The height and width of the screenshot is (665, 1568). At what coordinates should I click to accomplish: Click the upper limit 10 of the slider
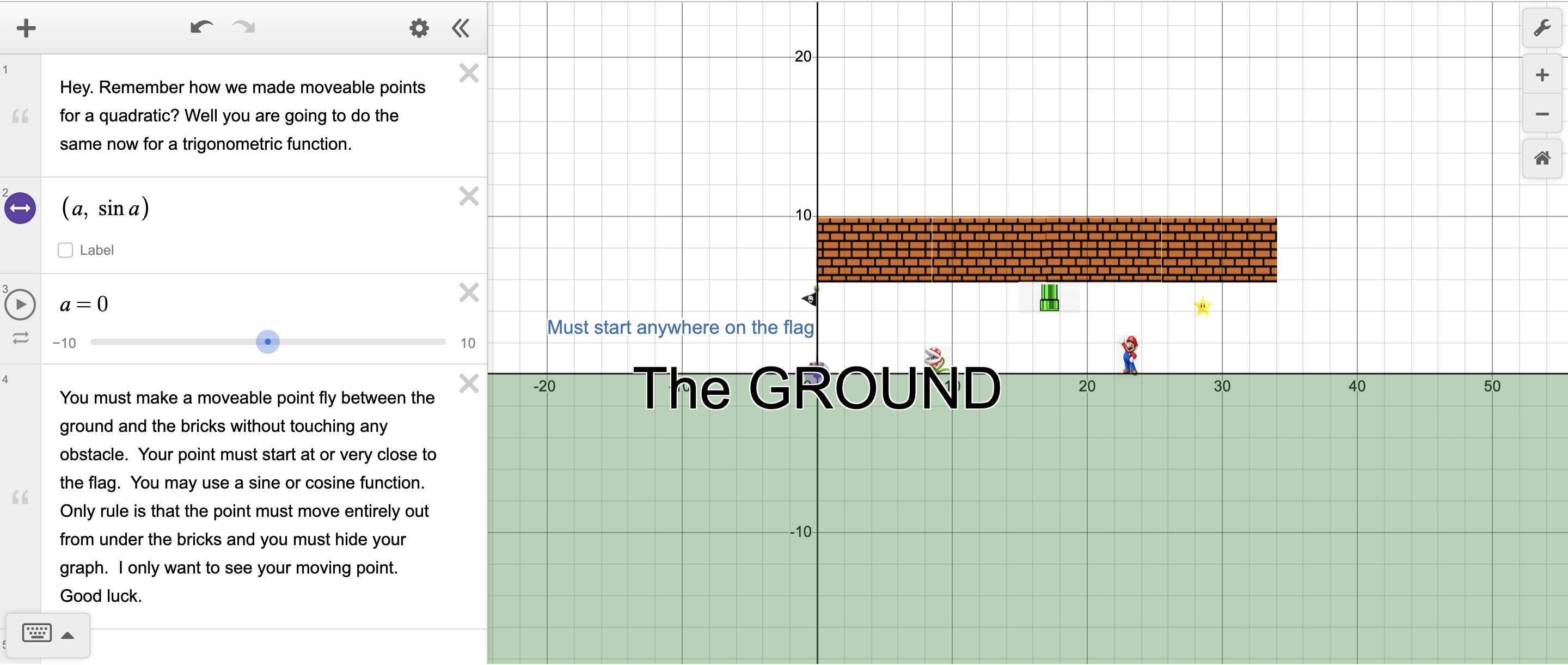pyautogui.click(x=468, y=344)
